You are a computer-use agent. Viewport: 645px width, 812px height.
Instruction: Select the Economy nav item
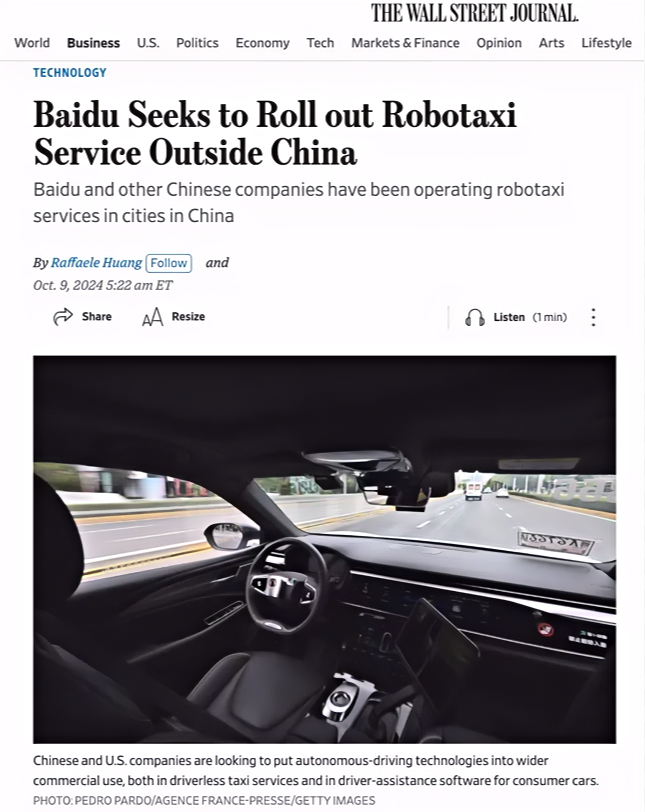click(x=262, y=43)
